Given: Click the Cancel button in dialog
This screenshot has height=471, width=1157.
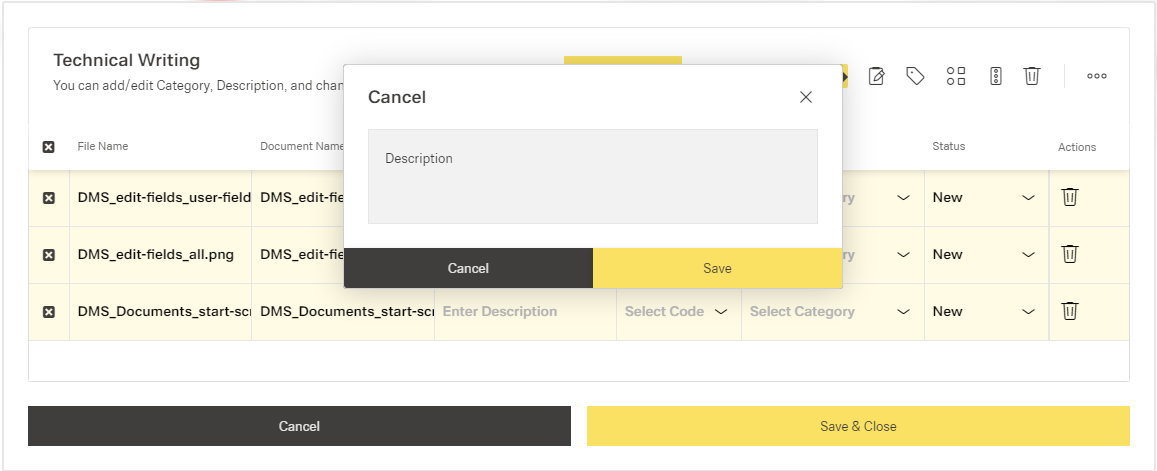Looking at the screenshot, I should 468,268.
